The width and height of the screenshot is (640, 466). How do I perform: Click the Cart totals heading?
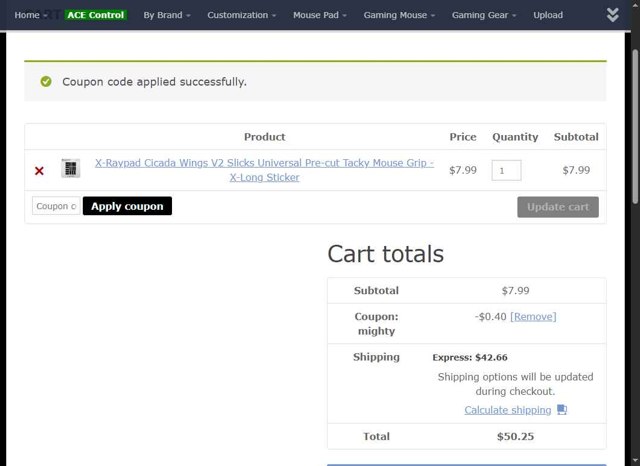(385, 254)
